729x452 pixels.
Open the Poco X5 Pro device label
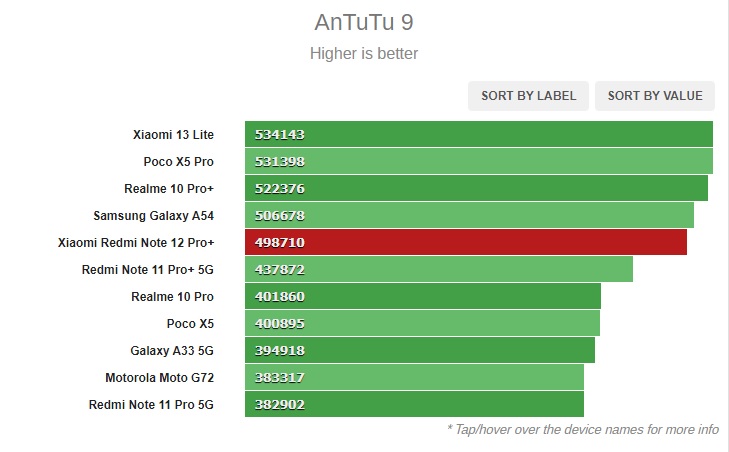tap(179, 162)
